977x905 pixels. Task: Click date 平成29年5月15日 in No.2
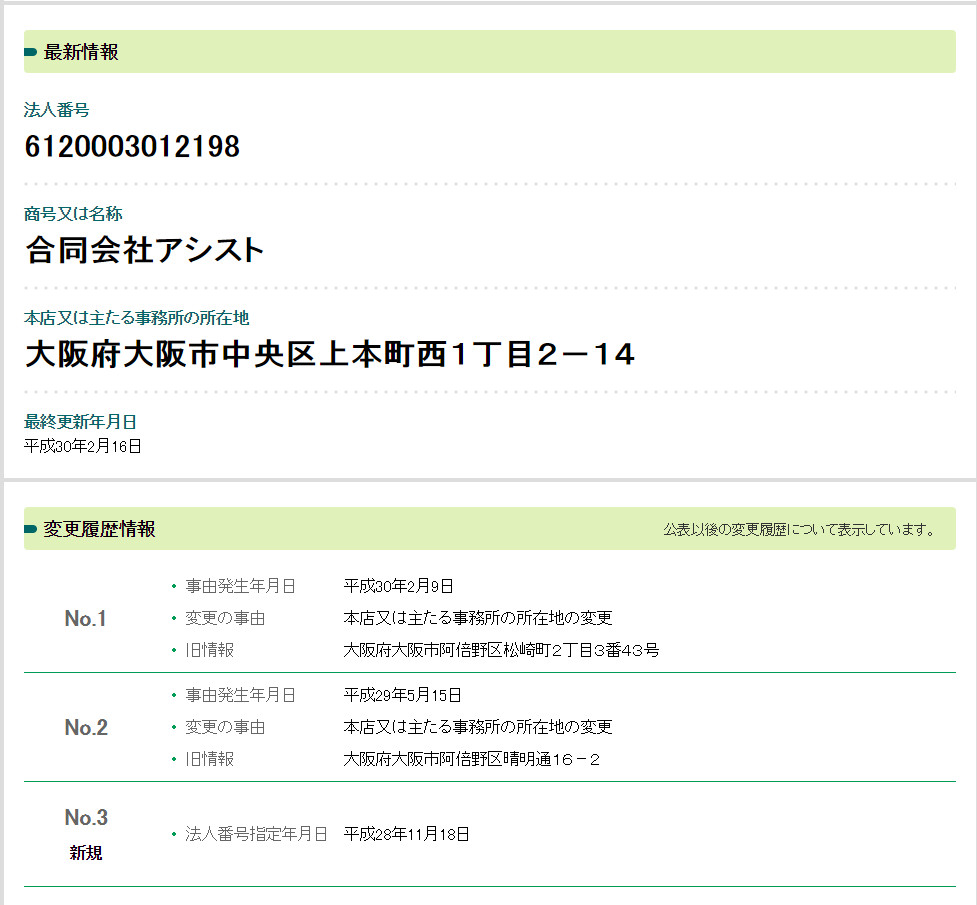tap(403, 696)
